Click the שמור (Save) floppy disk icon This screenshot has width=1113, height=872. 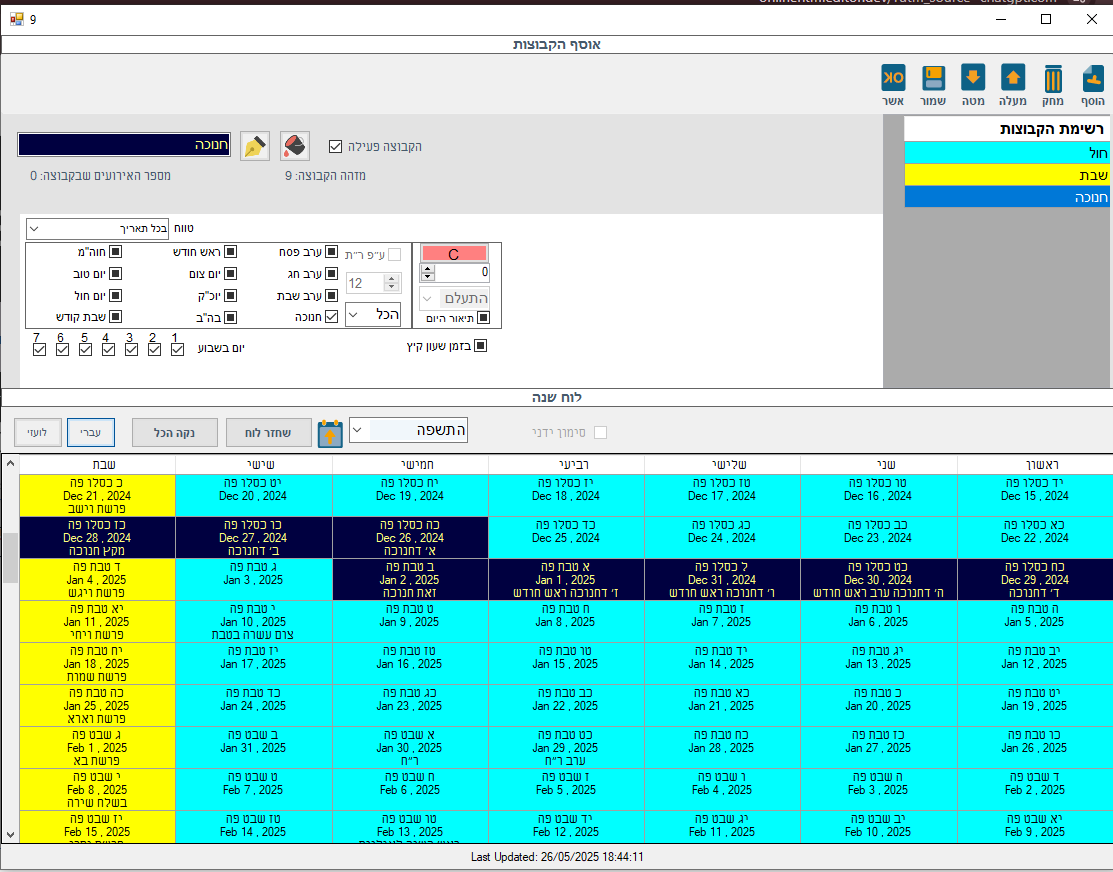click(933, 79)
